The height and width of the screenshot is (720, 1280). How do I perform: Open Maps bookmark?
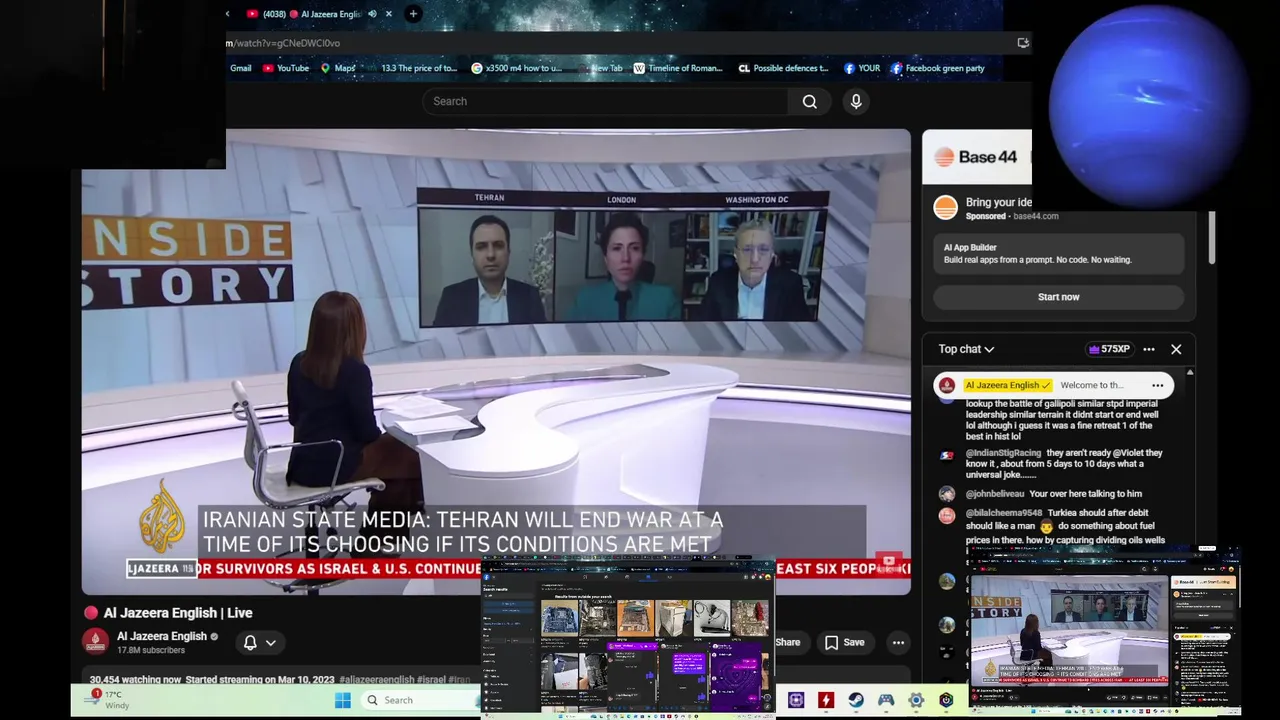click(338, 68)
